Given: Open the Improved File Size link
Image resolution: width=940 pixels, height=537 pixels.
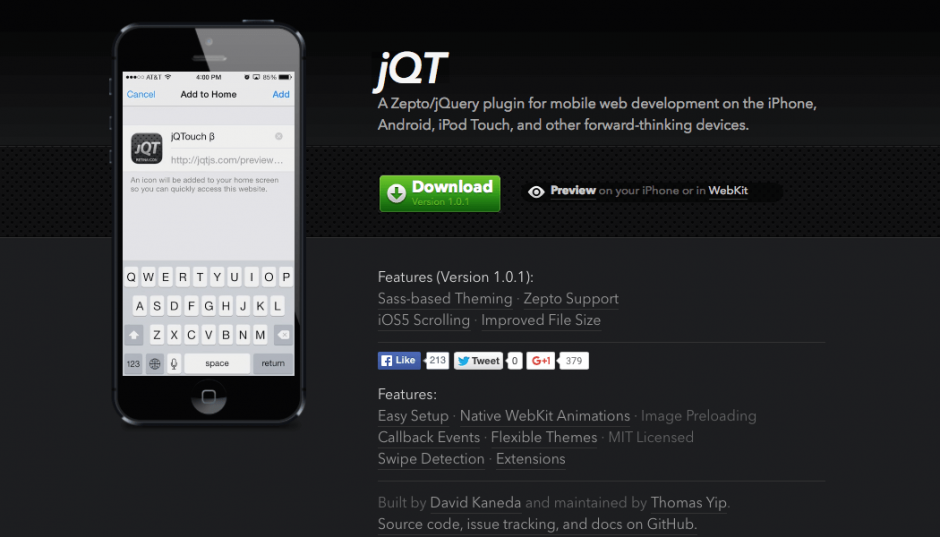Looking at the screenshot, I should [541, 320].
